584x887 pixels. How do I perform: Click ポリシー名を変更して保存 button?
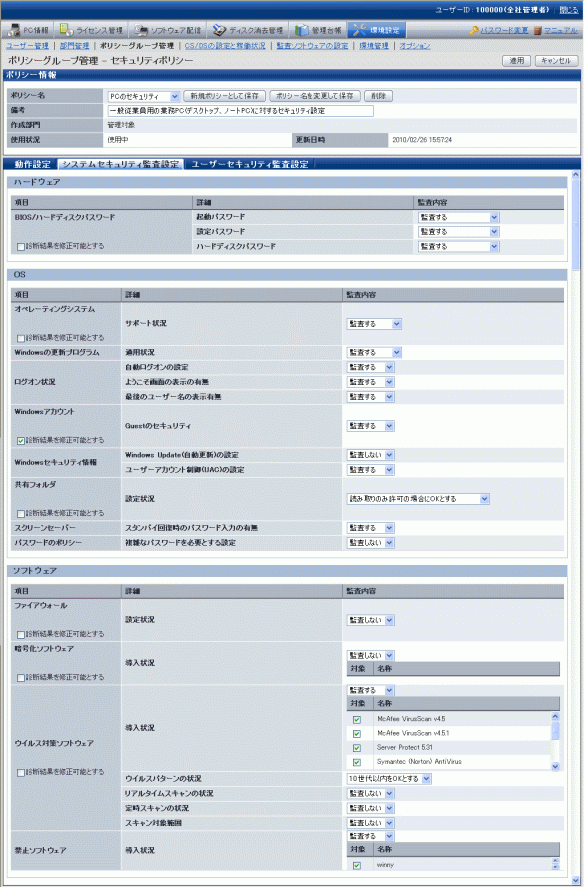click(314, 97)
